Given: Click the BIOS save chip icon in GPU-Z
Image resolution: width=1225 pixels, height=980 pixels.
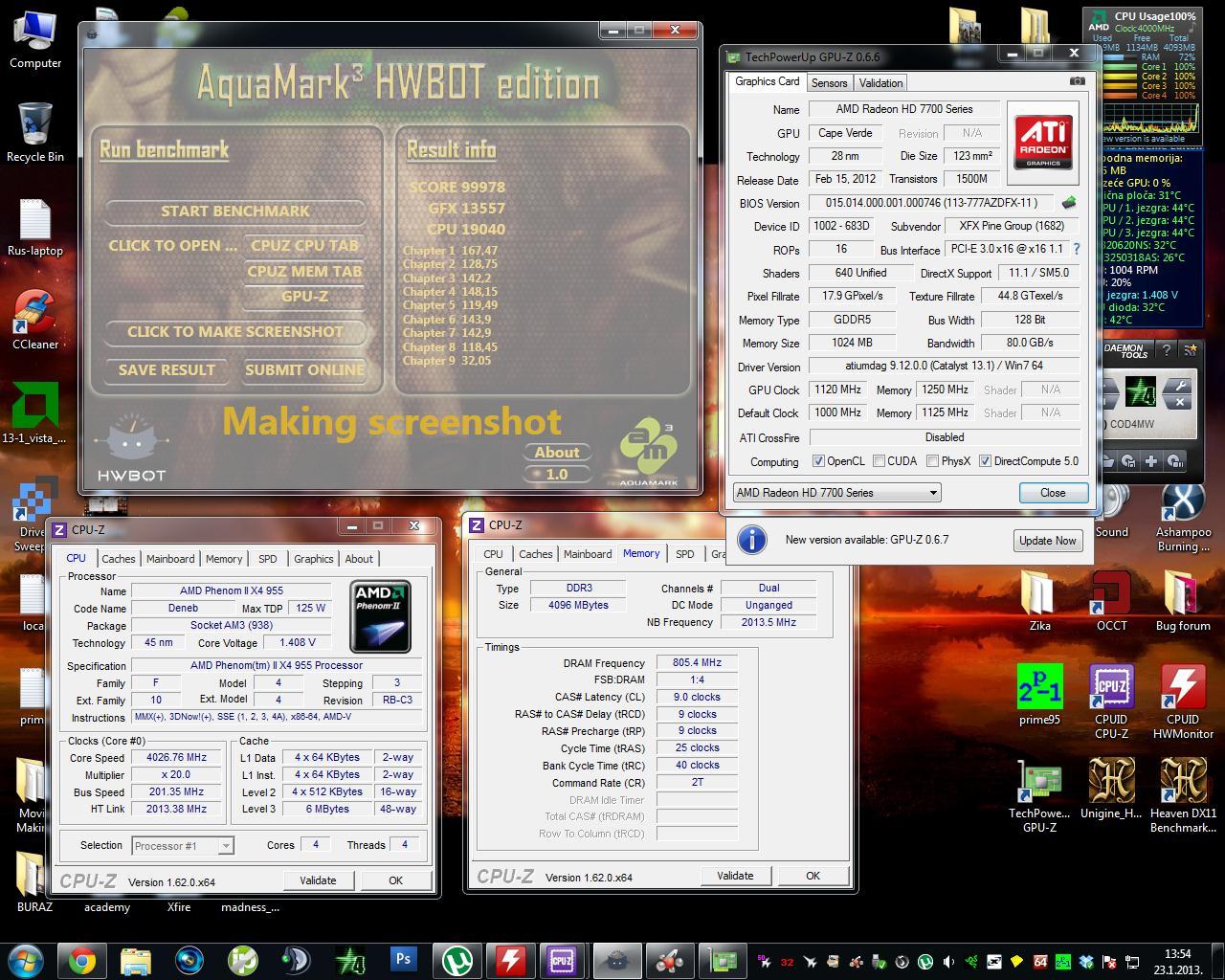Looking at the screenshot, I should 1069,203.
